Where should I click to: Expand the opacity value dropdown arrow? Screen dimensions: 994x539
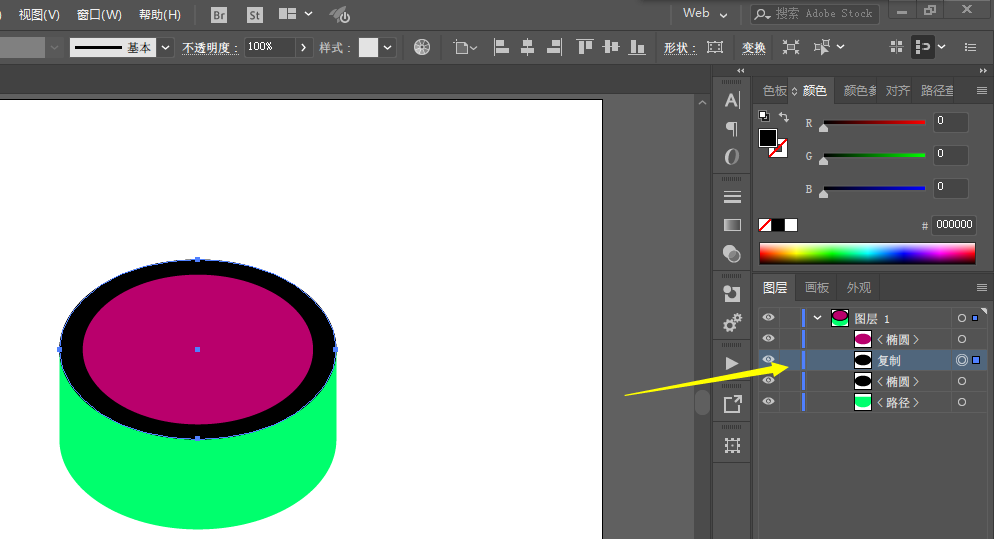pyautogui.click(x=304, y=47)
